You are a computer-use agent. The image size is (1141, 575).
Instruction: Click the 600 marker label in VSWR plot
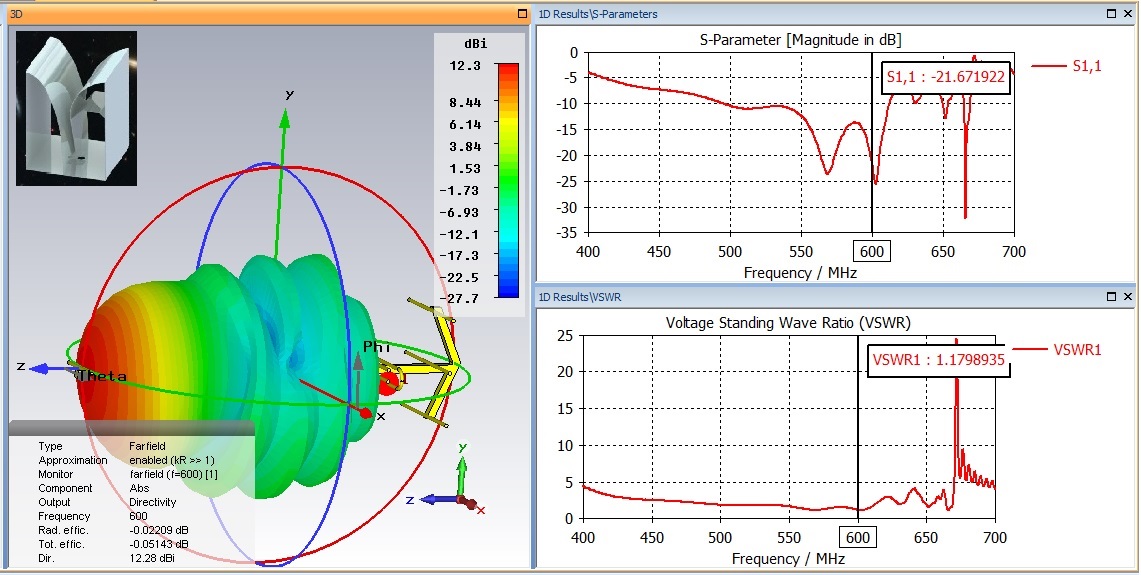click(859, 537)
